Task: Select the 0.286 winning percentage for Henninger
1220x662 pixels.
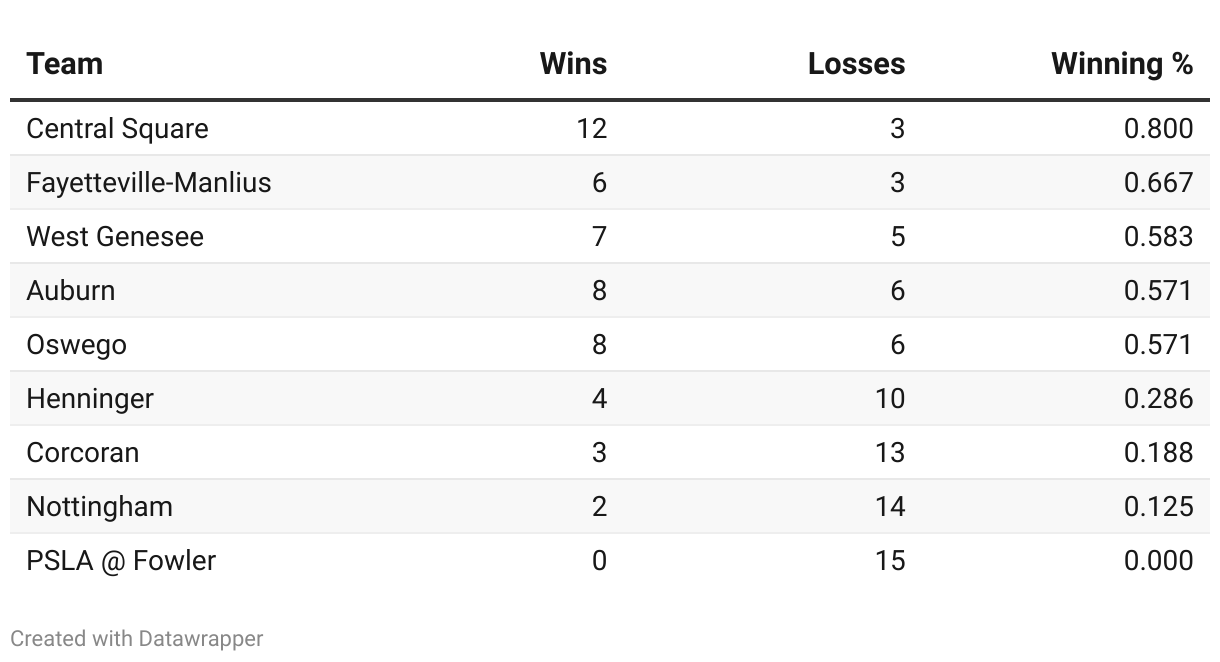Action: (x=1158, y=398)
